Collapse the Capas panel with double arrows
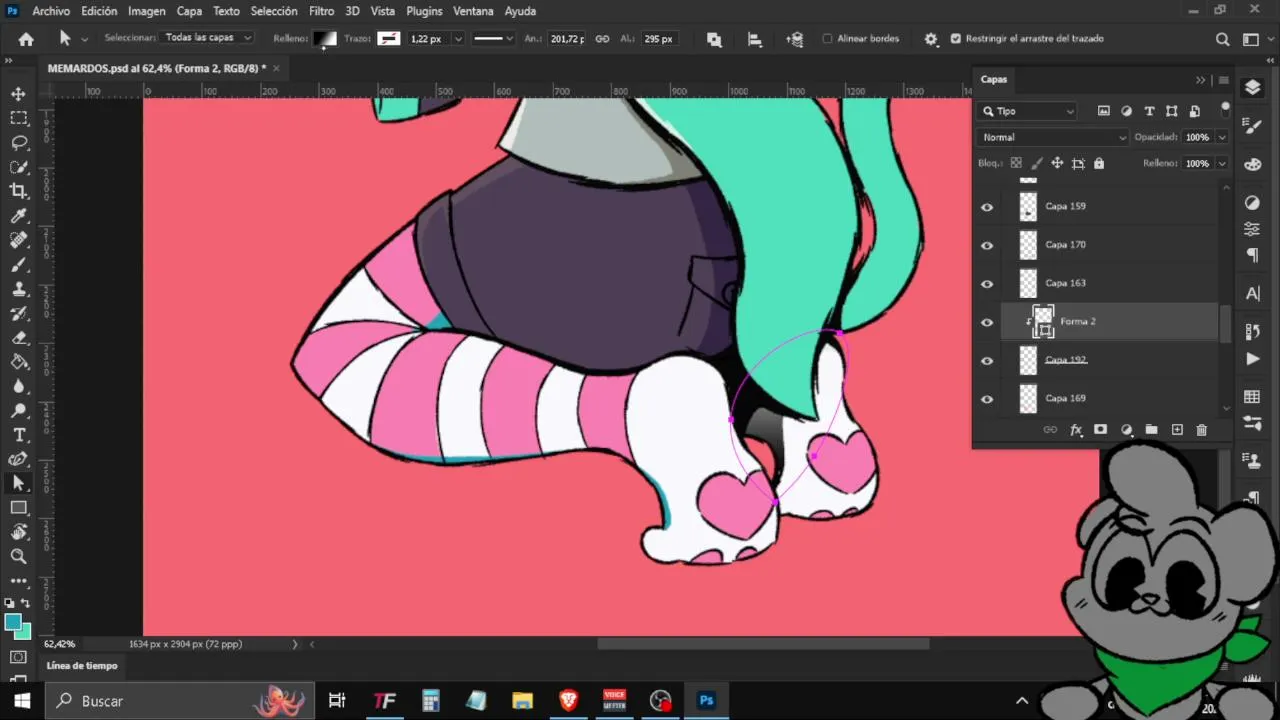 [x=1201, y=80]
